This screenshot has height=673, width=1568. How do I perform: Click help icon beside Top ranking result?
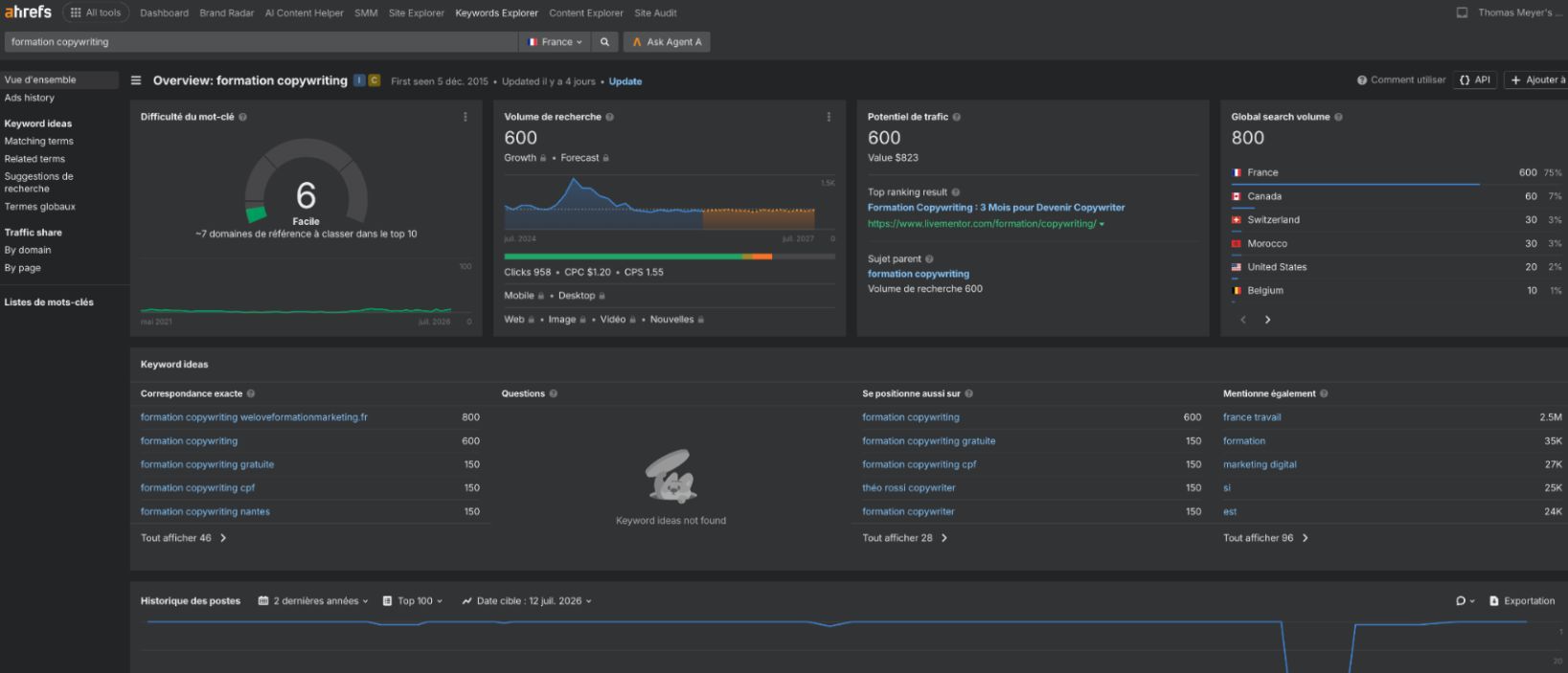coord(956,192)
